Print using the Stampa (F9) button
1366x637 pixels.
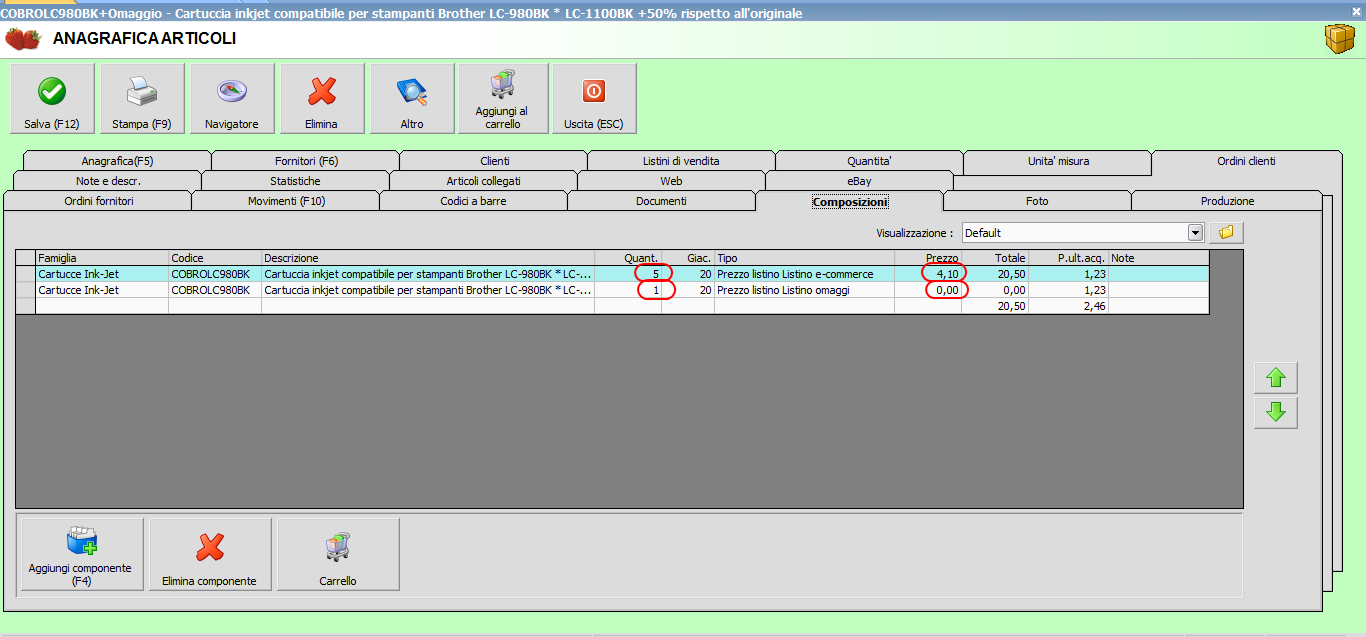click(x=142, y=98)
